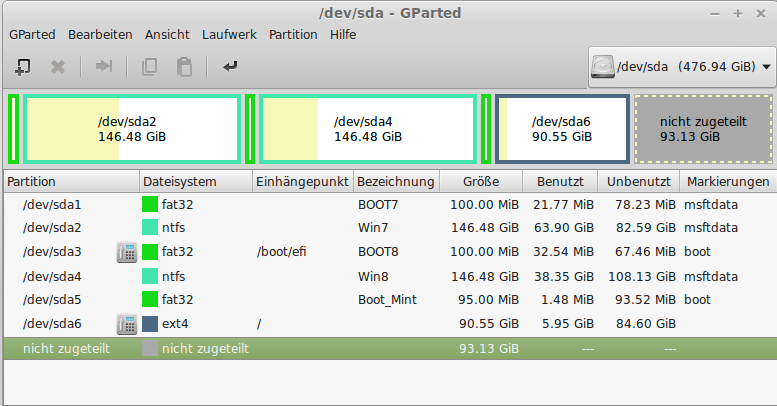Click gray swatch in nicht zugeteilt row
The width and height of the screenshot is (777, 406).
coord(150,348)
